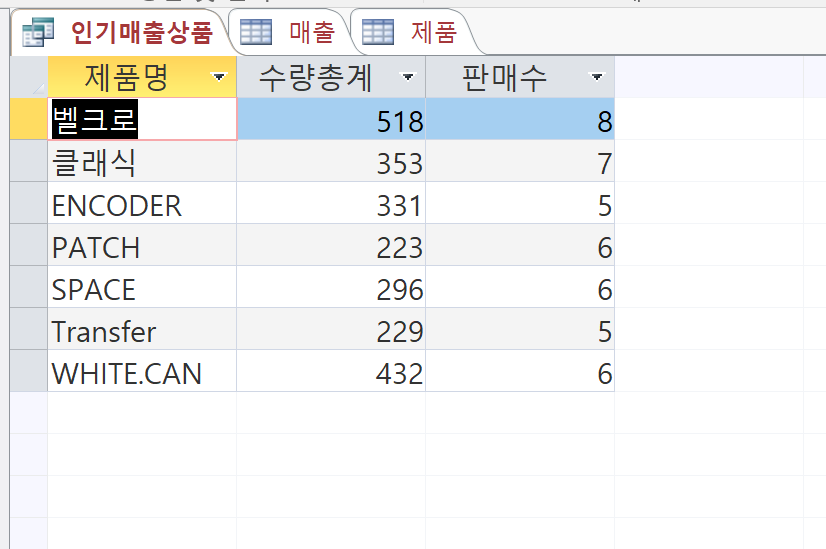The height and width of the screenshot is (549, 826).
Task: Switch to the 제품 tab
Action: [x=433, y=33]
